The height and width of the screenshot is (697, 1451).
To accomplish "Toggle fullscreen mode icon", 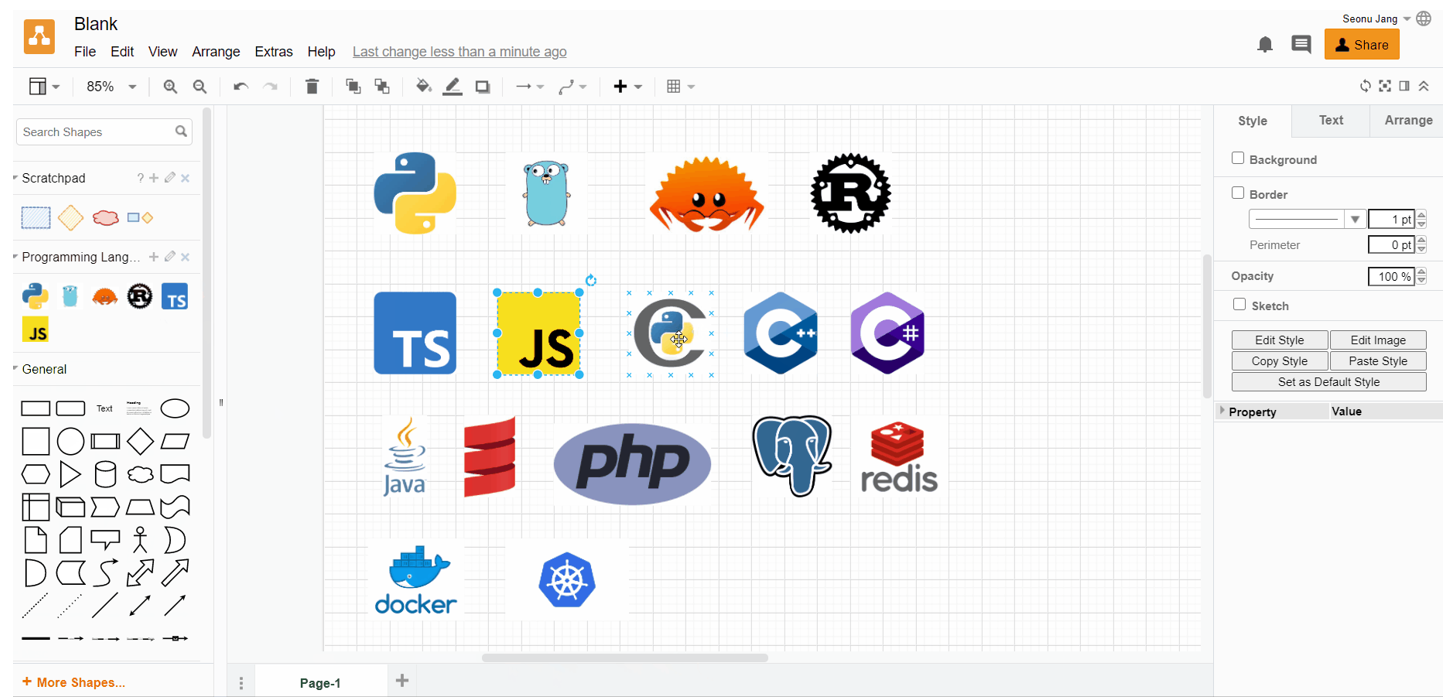I will click(1385, 87).
